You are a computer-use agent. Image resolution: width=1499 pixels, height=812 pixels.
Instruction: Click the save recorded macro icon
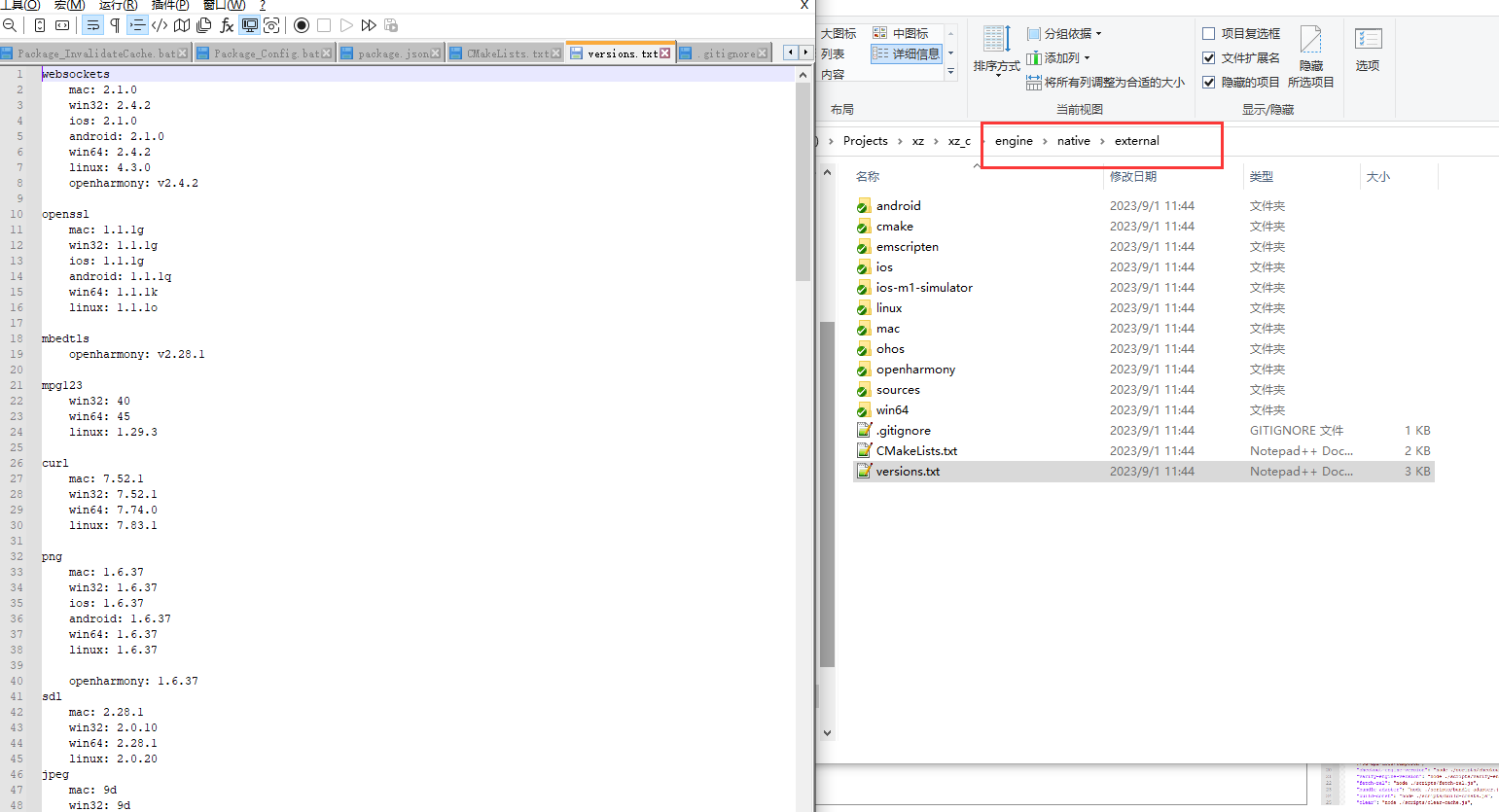pos(391,25)
